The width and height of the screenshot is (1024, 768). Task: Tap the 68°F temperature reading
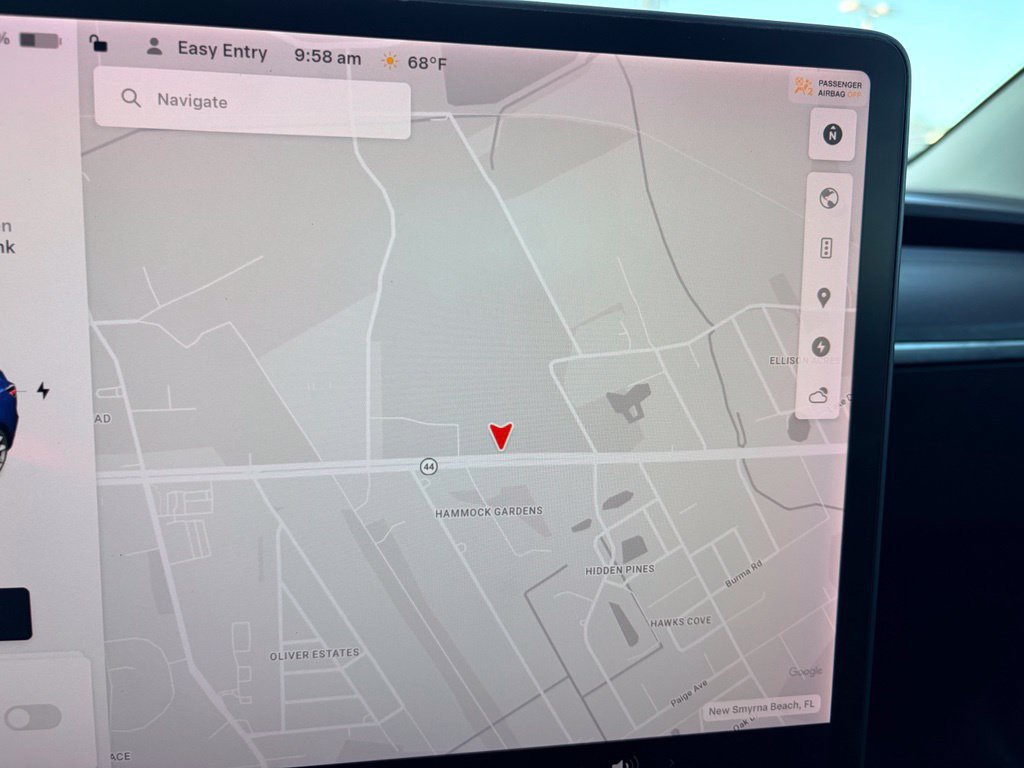coord(427,63)
